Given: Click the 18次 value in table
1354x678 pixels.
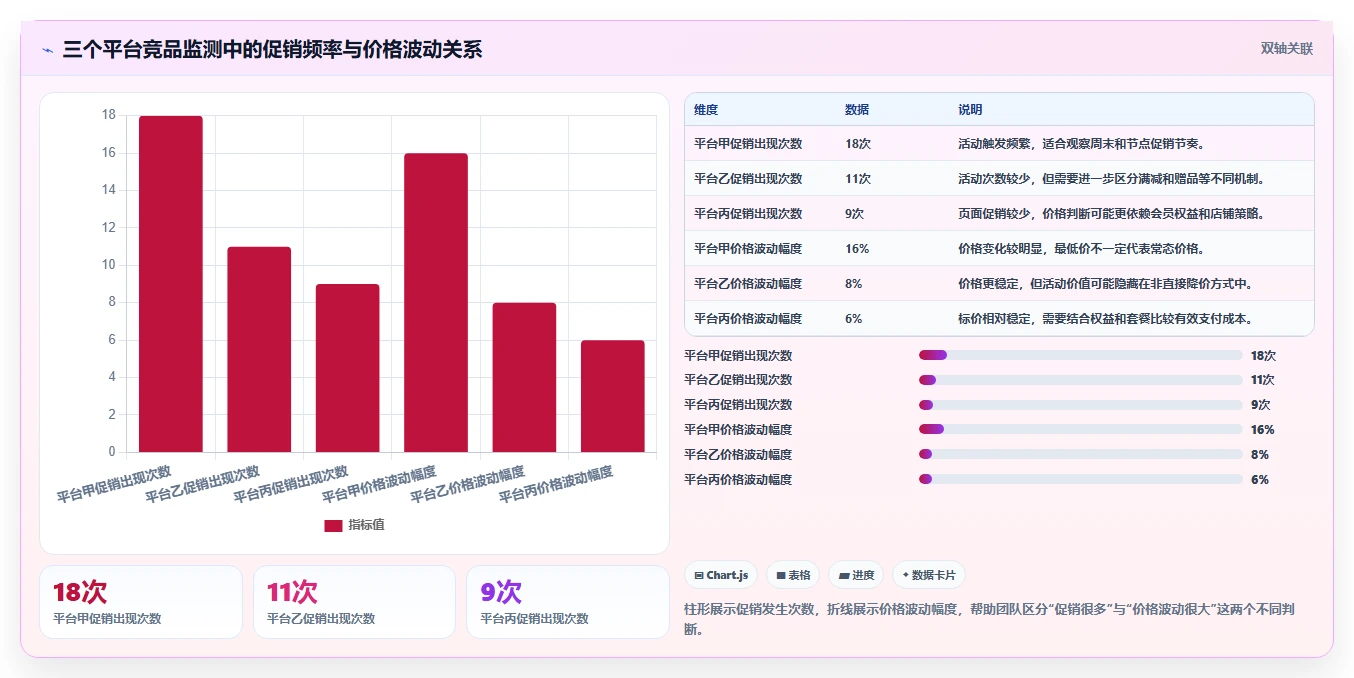Looking at the screenshot, I should (x=858, y=144).
